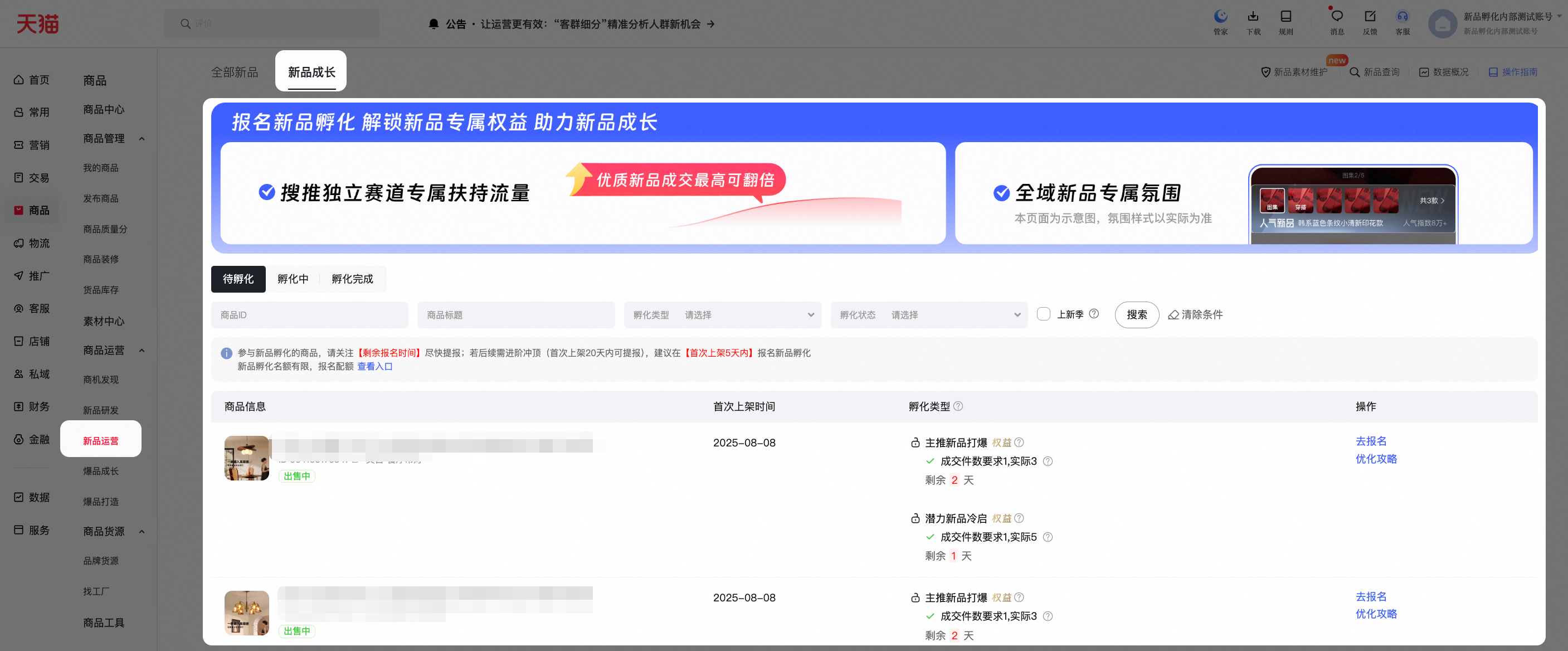Click the 搜索 button
This screenshot has width=1568, height=651.
coord(1136,315)
